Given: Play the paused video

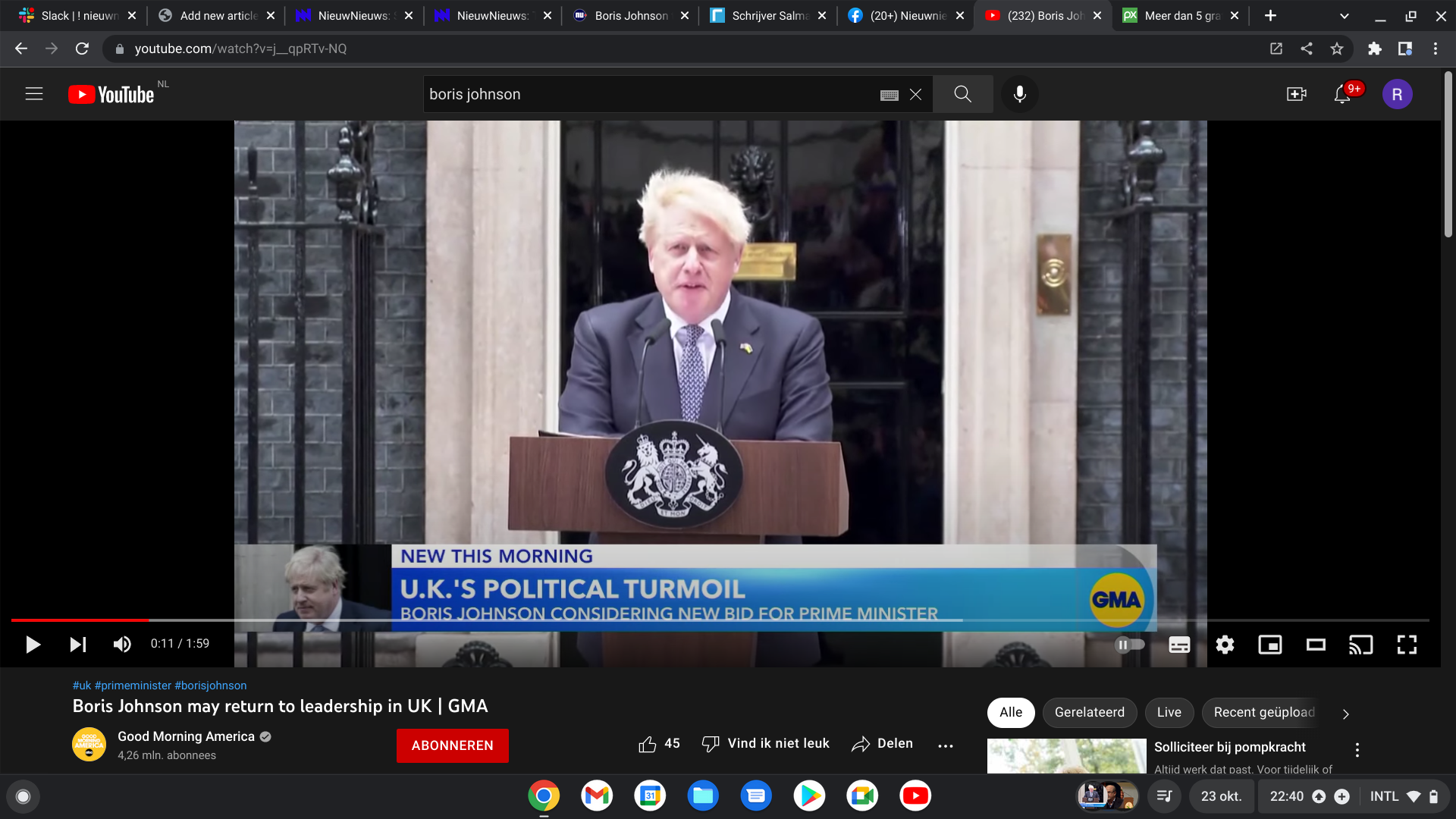Looking at the screenshot, I should 33,645.
